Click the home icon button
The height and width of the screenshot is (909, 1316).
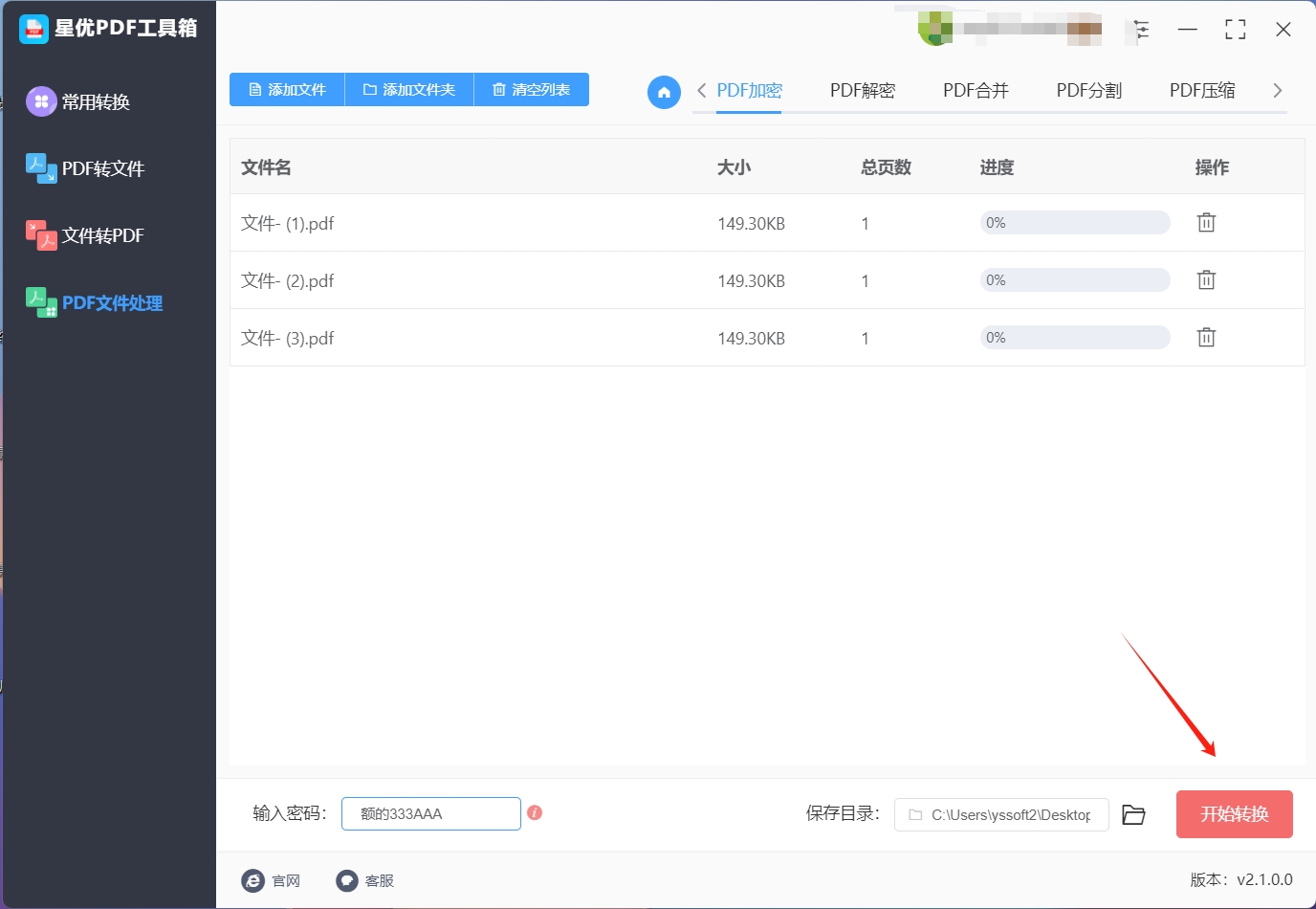[664, 92]
